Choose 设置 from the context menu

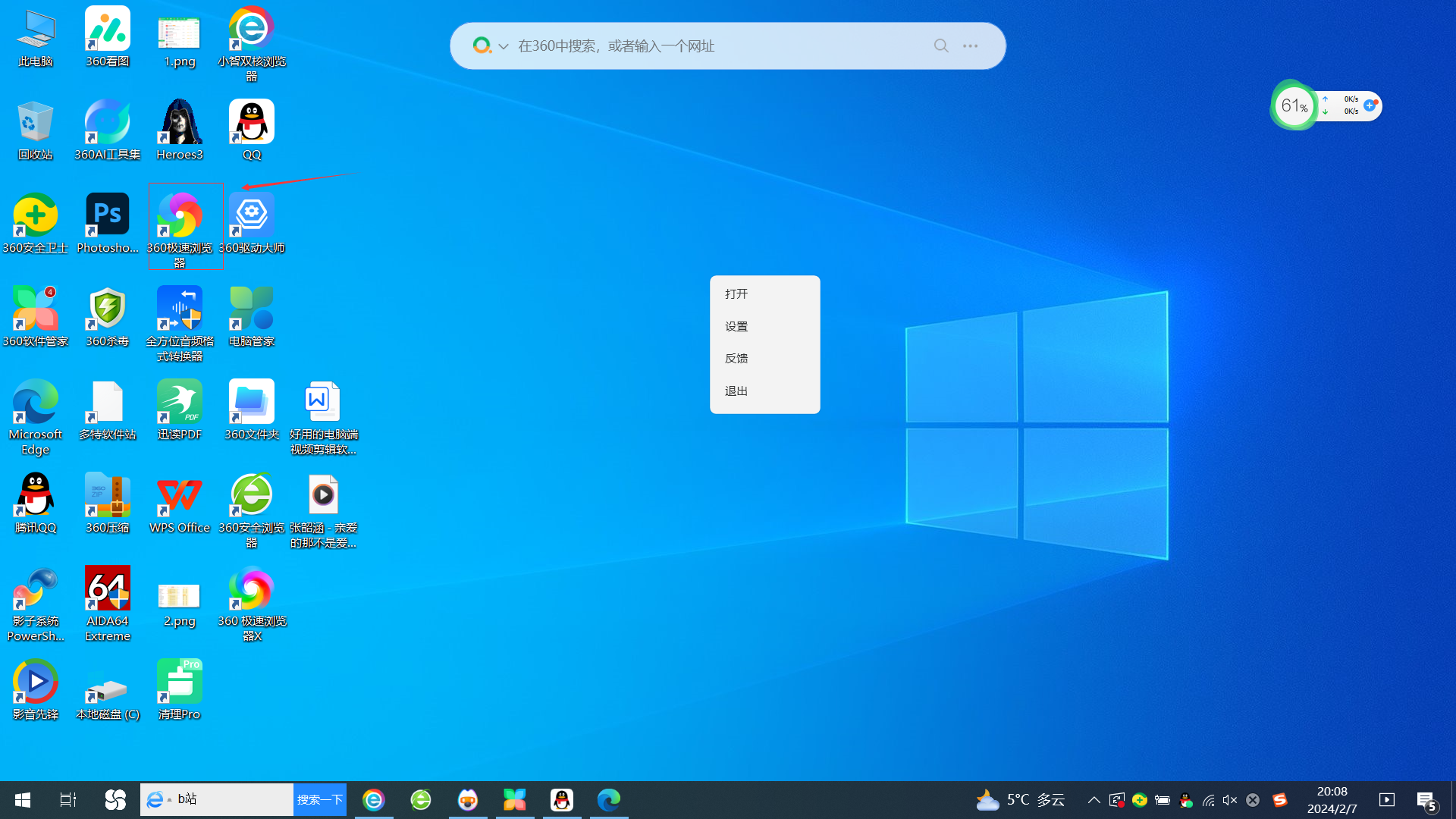point(764,326)
